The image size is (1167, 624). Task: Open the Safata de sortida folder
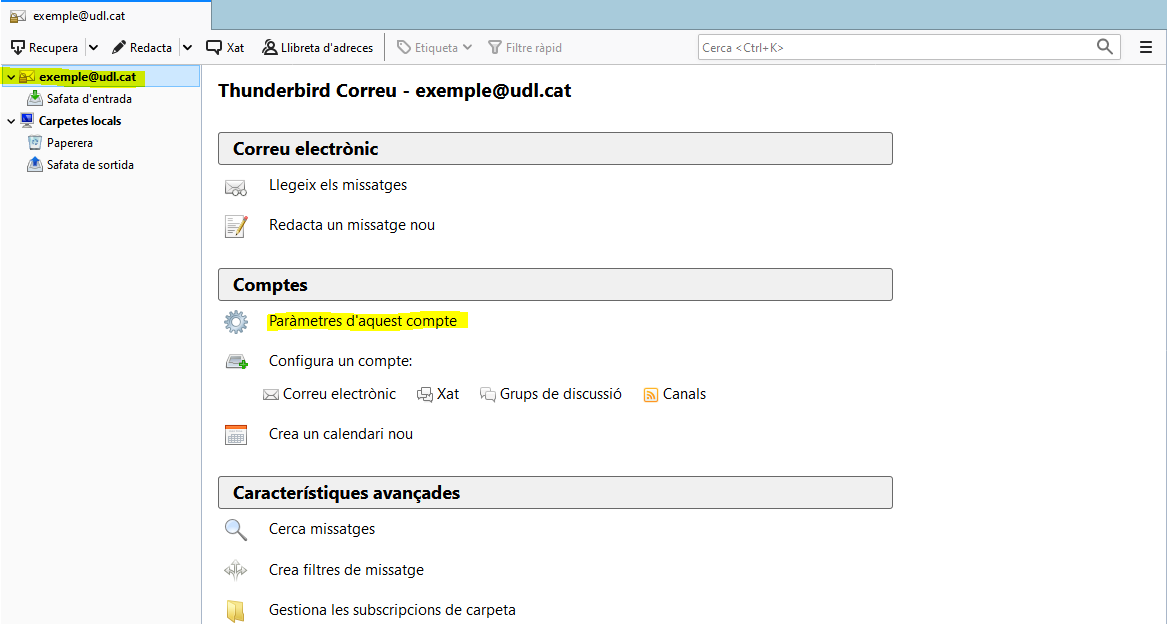click(x=90, y=165)
